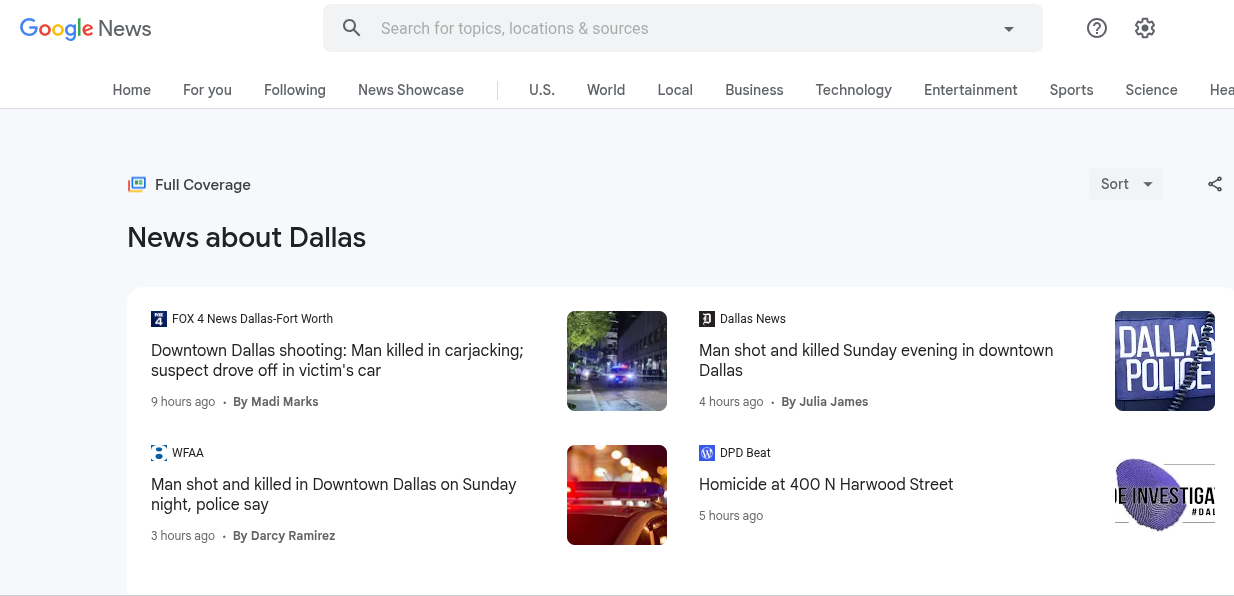Viewport: 1234px width, 596px height.
Task: Open WFAA 'police say' shooting article
Action: (x=334, y=494)
